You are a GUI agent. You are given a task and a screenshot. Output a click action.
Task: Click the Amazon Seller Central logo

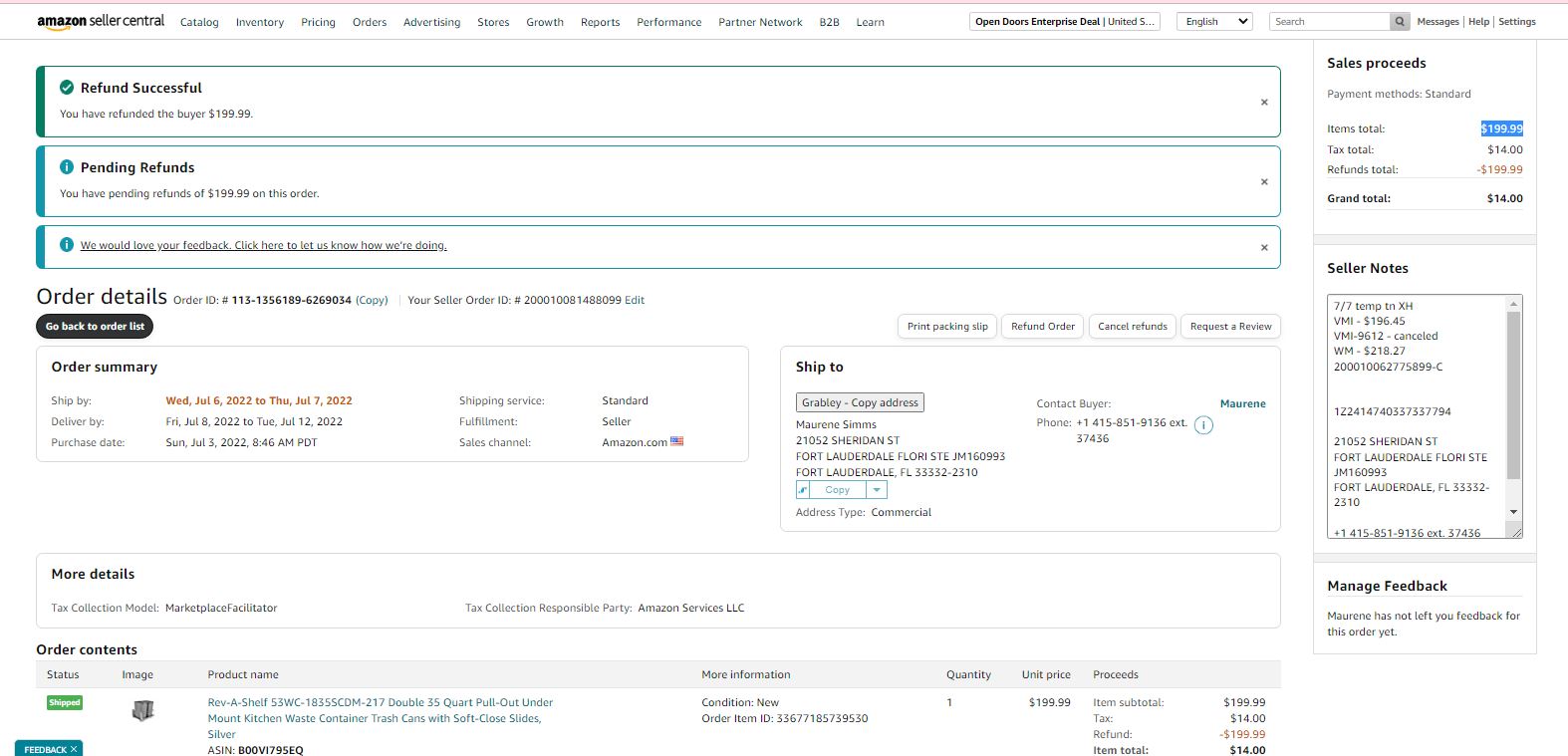(101, 21)
